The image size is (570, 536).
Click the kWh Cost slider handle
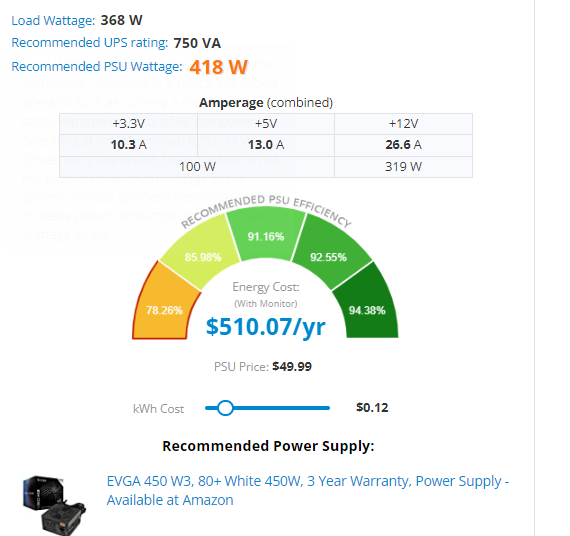(x=225, y=408)
